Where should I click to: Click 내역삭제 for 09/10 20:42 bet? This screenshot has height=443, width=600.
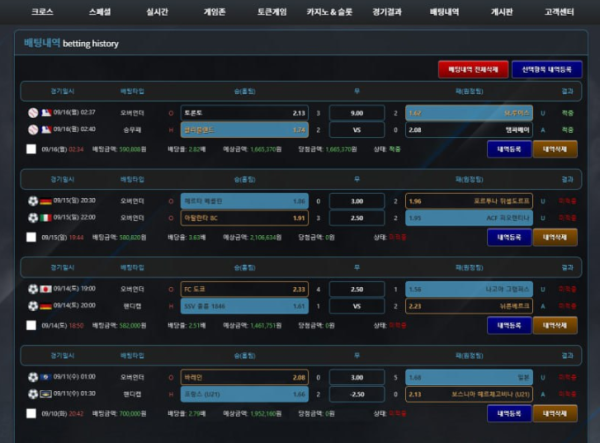pos(555,413)
